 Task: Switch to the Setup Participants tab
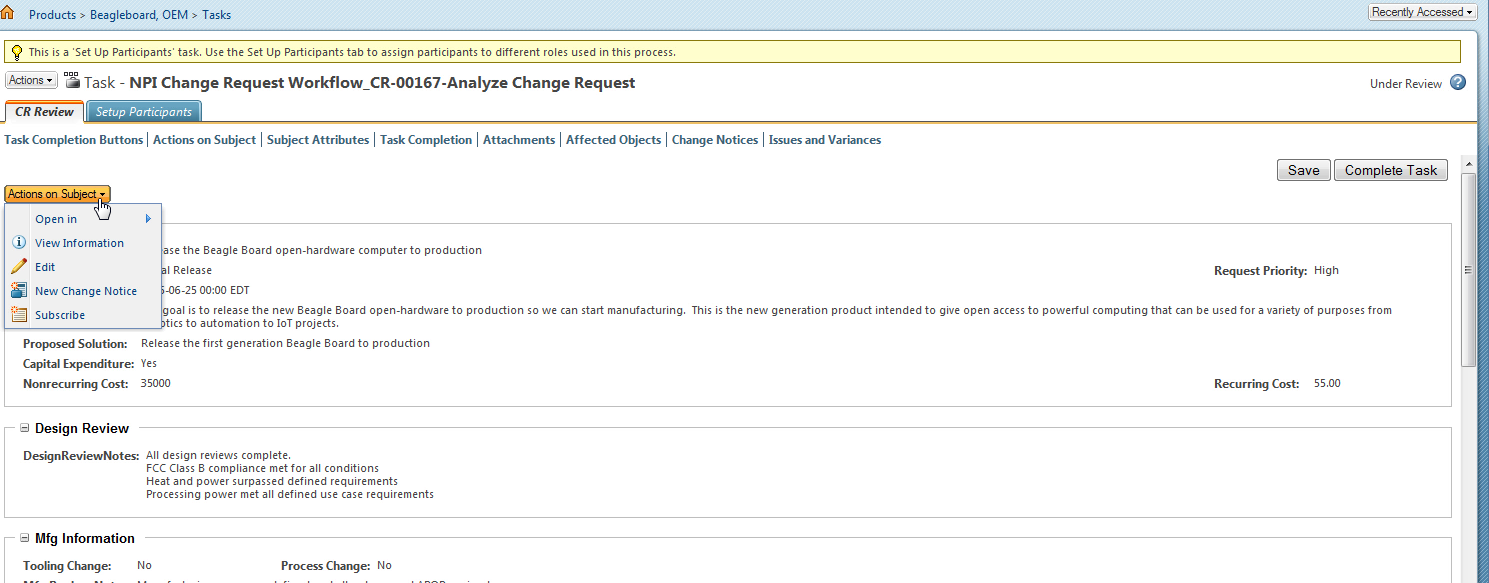144,112
